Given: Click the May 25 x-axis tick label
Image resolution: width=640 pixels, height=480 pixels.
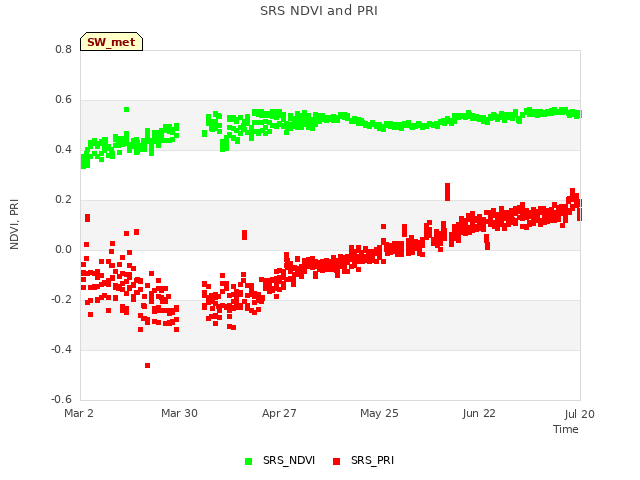Looking at the screenshot, I should point(379,413).
